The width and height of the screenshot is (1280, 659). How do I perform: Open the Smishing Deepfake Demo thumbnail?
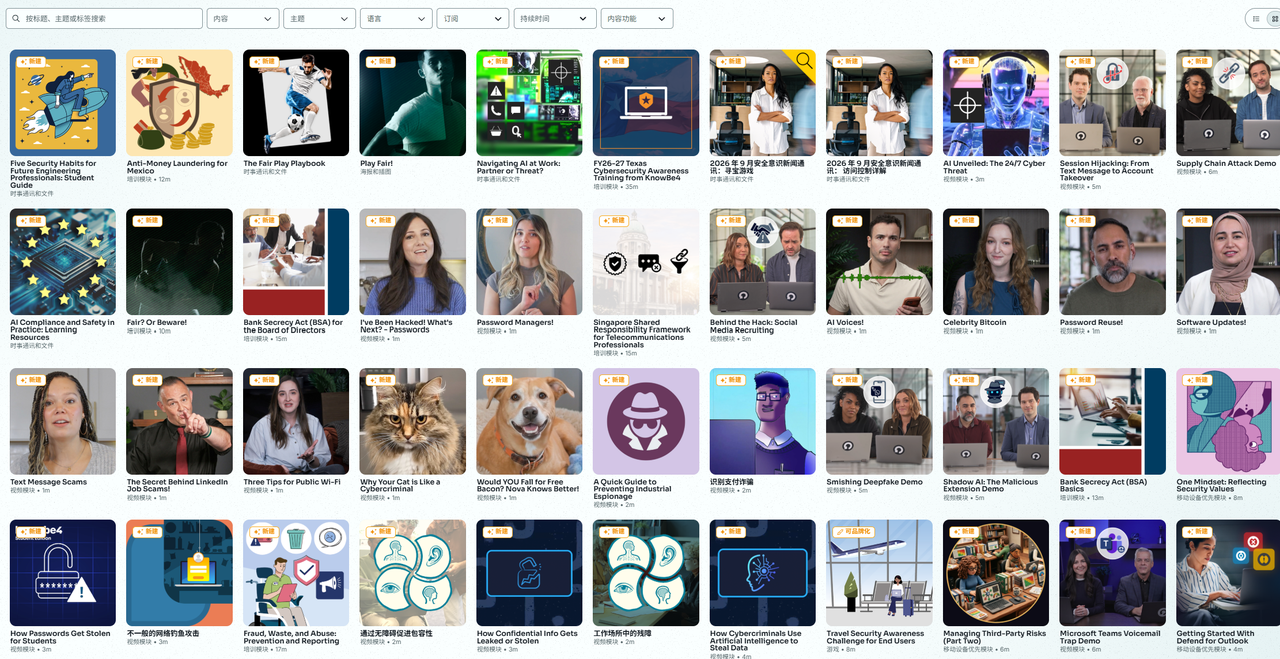coord(880,421)
